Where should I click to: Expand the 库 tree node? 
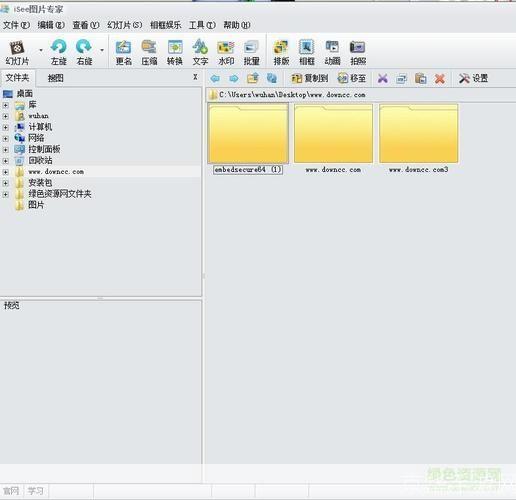(x=5, y=105)
